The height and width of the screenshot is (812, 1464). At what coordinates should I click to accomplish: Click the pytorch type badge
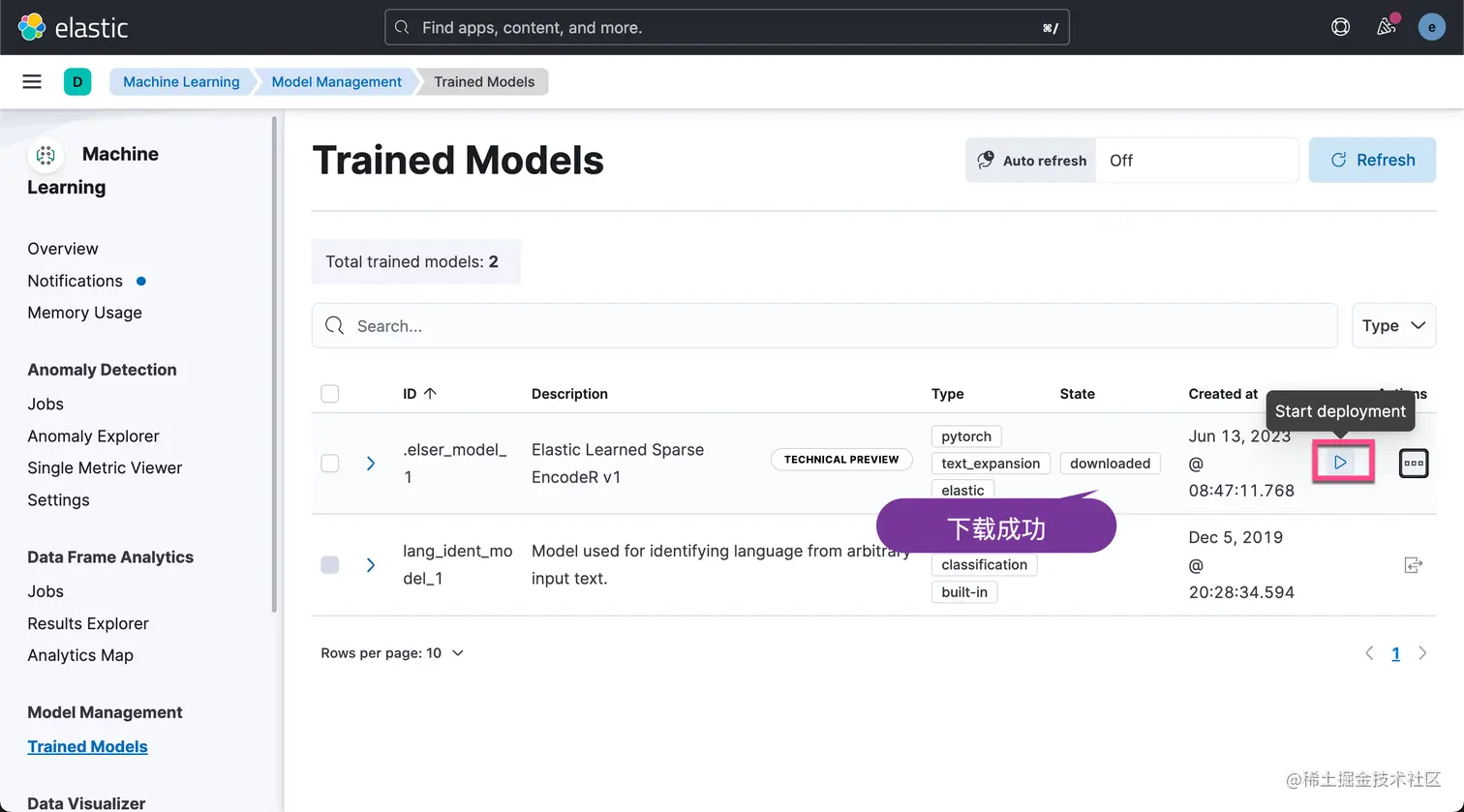tap(966, 436)
